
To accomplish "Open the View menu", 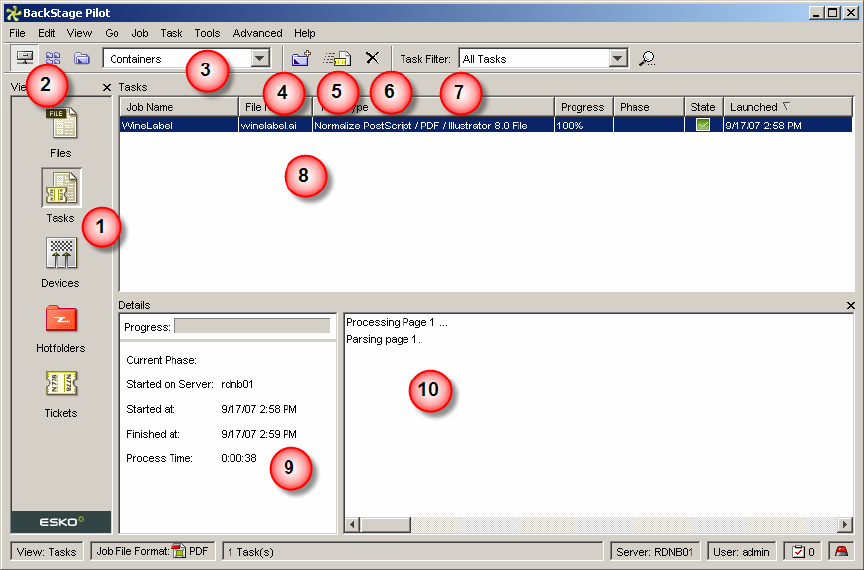I will click(x=79, y=33).
